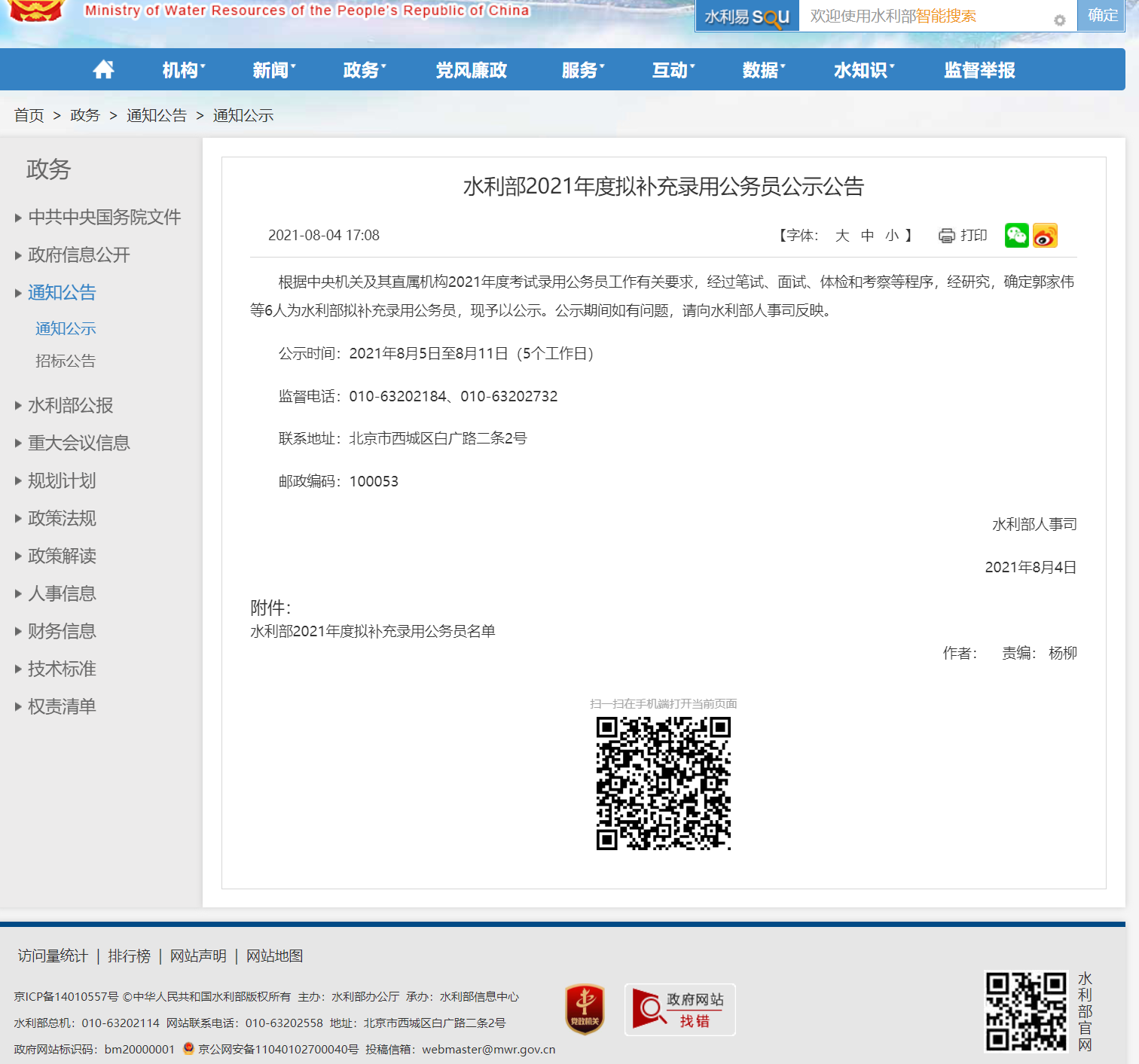Open the 新闻 navigation menu
This screenshot has width=1139, height=1064.
[x=273, y=70]
